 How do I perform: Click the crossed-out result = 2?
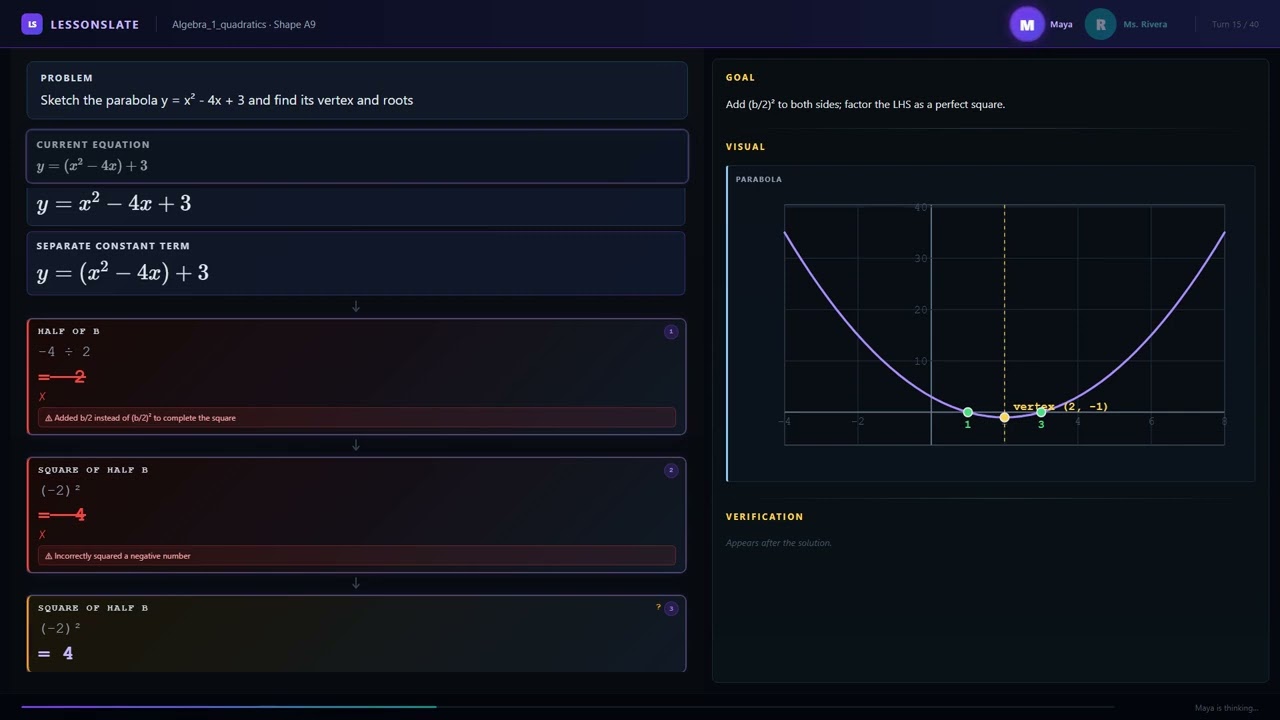click(x=62, y=377)
